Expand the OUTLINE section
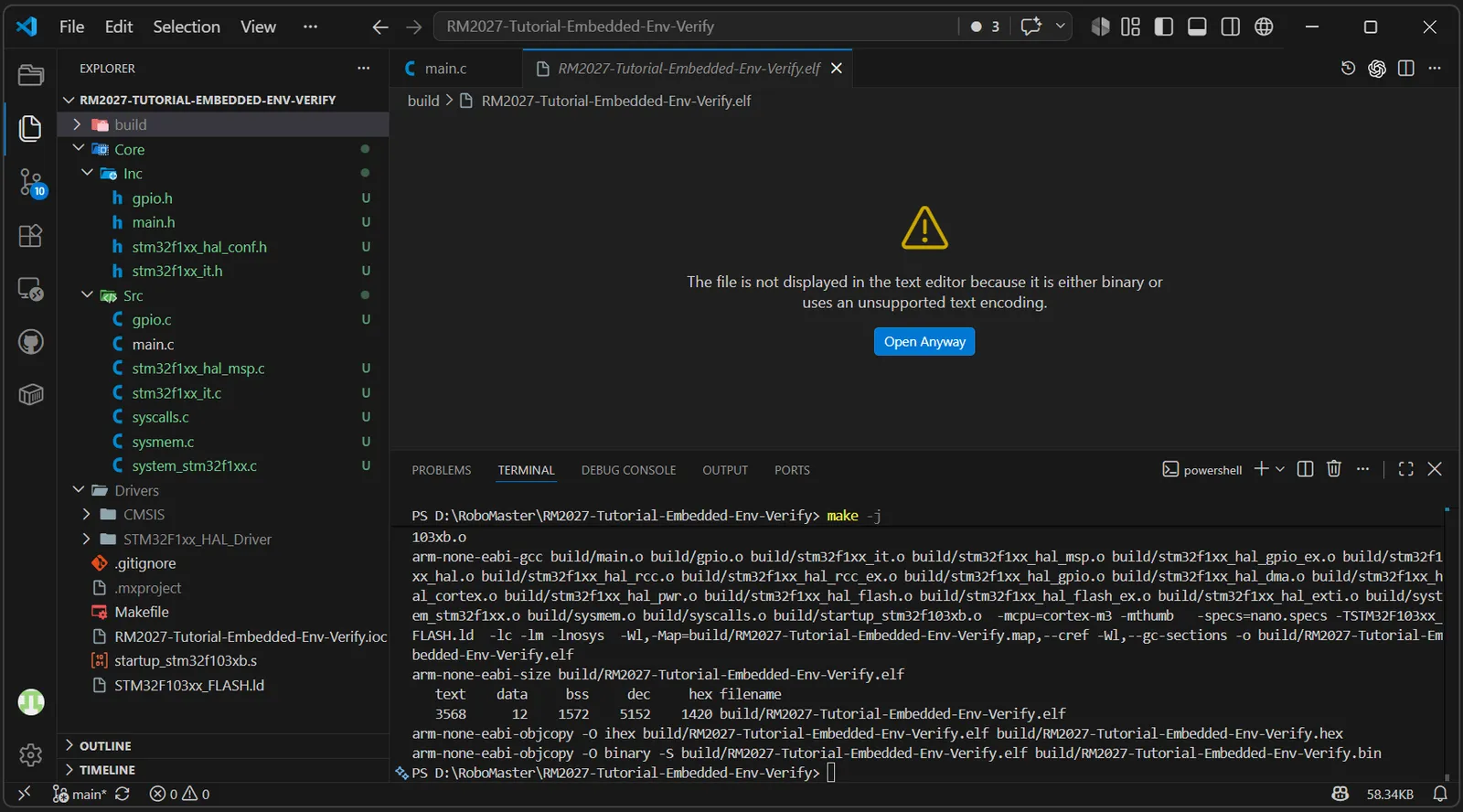The image size is (1463, 812). click(x=69, y=745)
